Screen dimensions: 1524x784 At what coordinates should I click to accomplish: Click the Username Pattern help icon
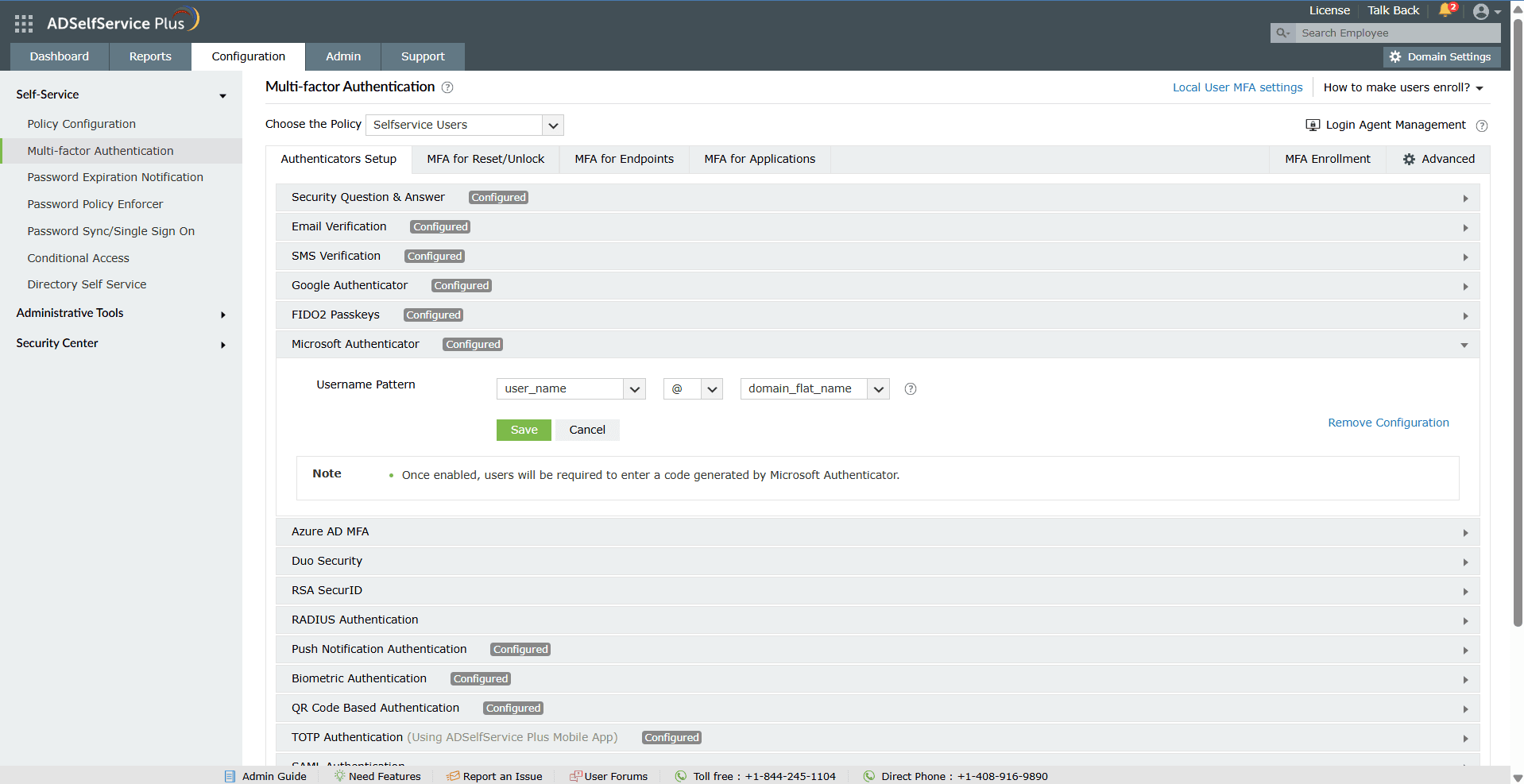[x=911, y=388]
